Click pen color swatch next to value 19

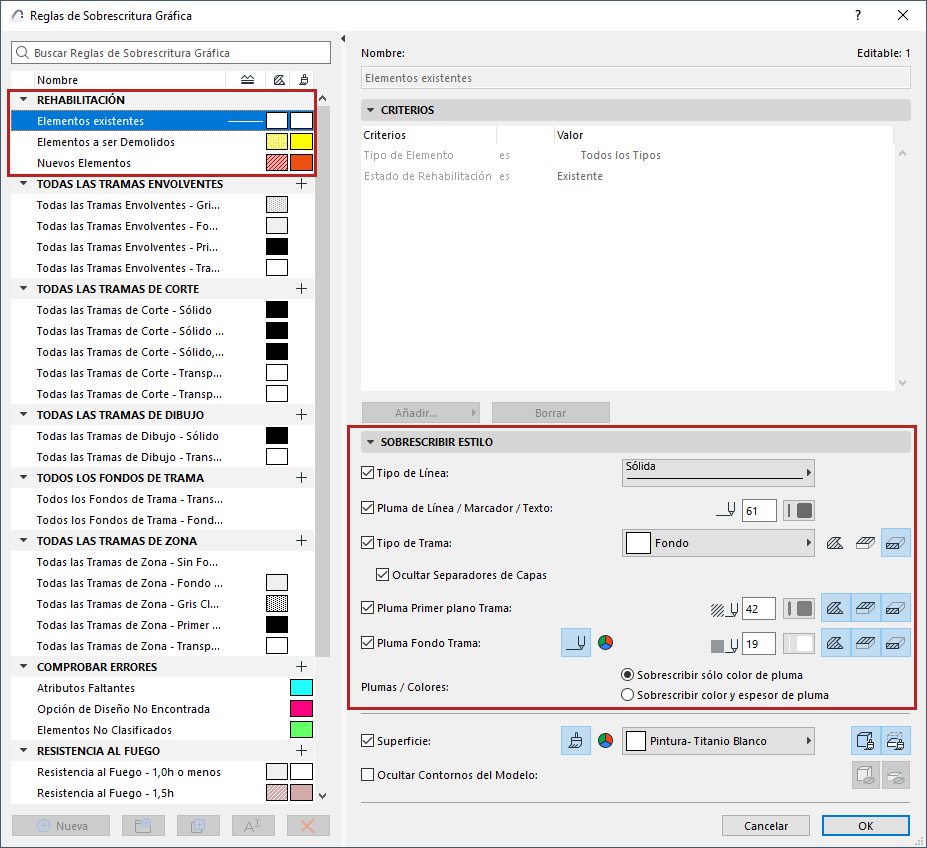point(799,643)
